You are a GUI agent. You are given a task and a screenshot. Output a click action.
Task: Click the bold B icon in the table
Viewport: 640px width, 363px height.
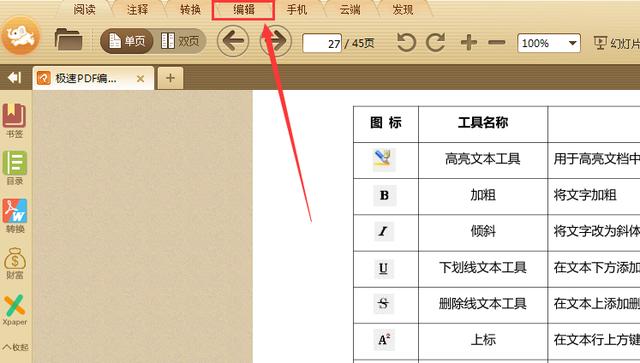384,196
